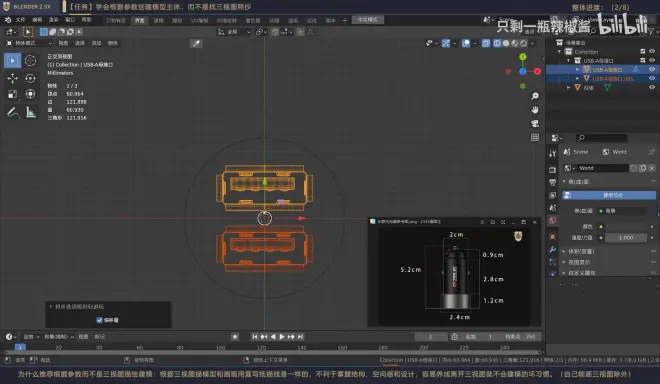
Task: Open the File menu
Action: (20, 20)
